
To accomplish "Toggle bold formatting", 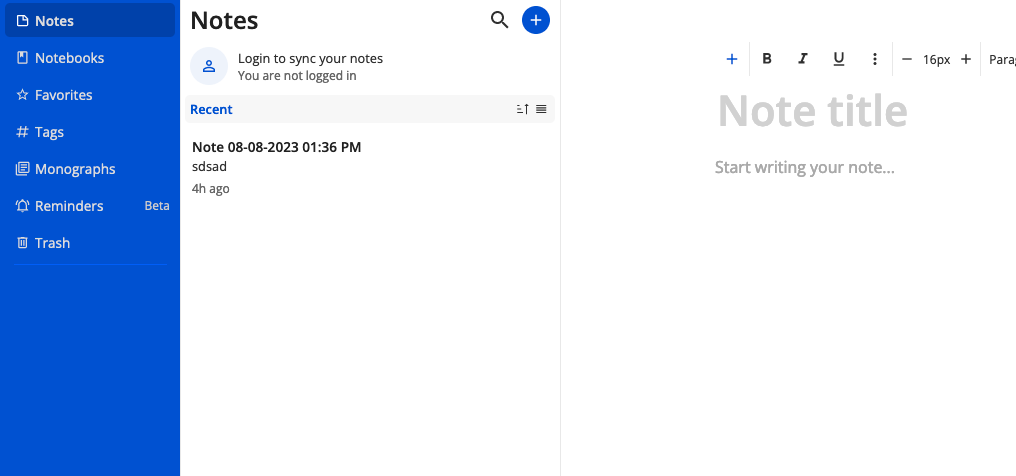I will (x=767, y=59).
